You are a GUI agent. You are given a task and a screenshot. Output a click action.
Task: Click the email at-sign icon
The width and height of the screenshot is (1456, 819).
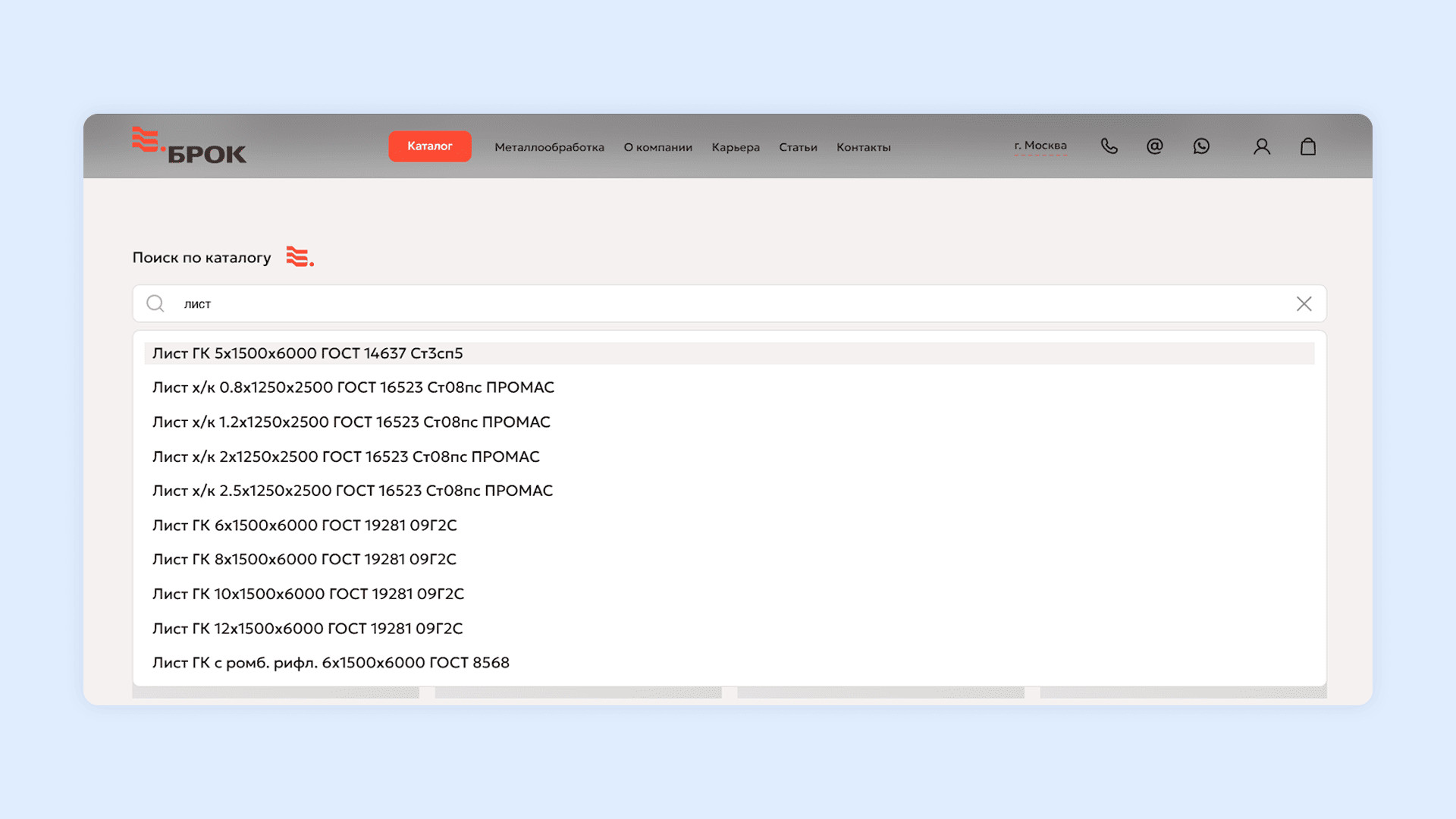(1154, 146)
